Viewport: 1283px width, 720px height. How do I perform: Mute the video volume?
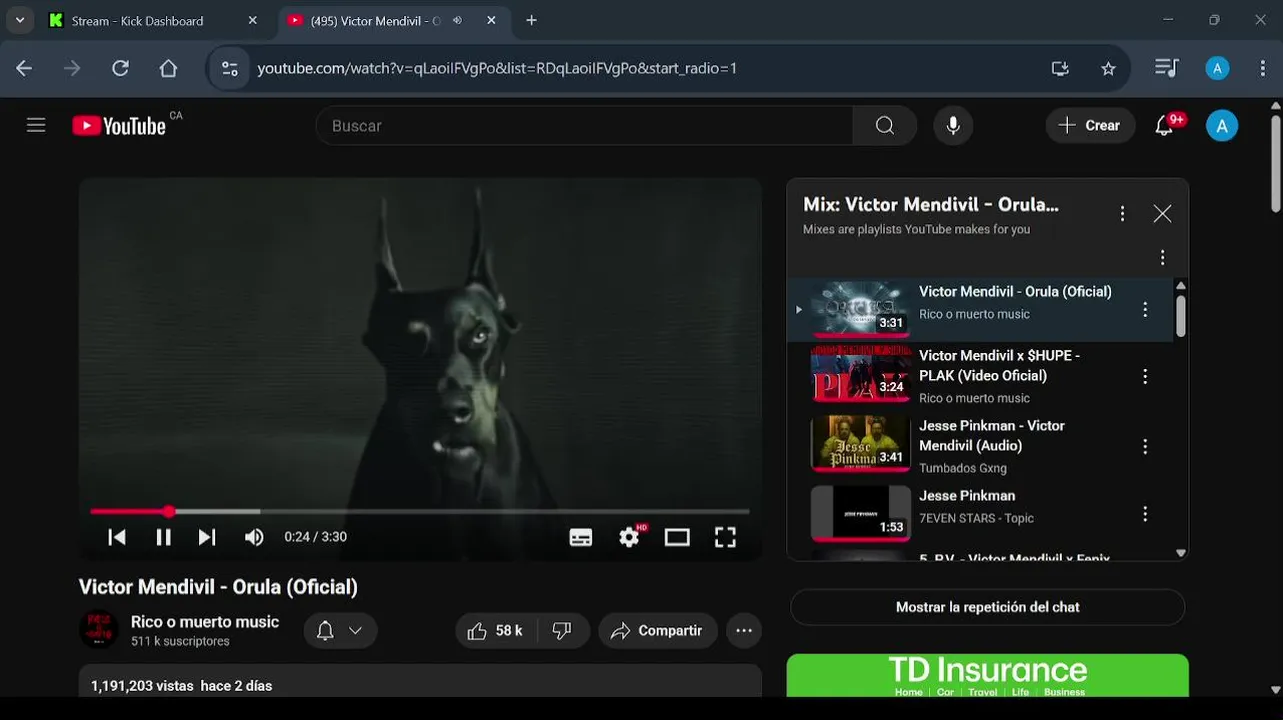click(x=254, y=537)
